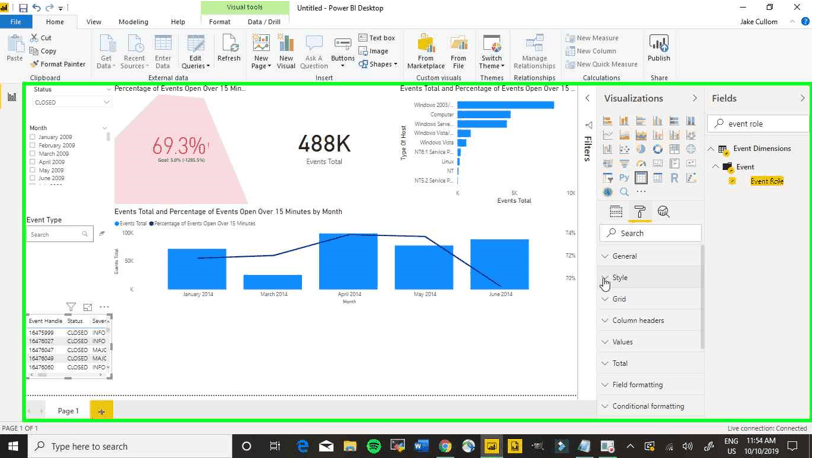Click the Manage Relationships icon
813x458 pixels.
click(534, 51)
